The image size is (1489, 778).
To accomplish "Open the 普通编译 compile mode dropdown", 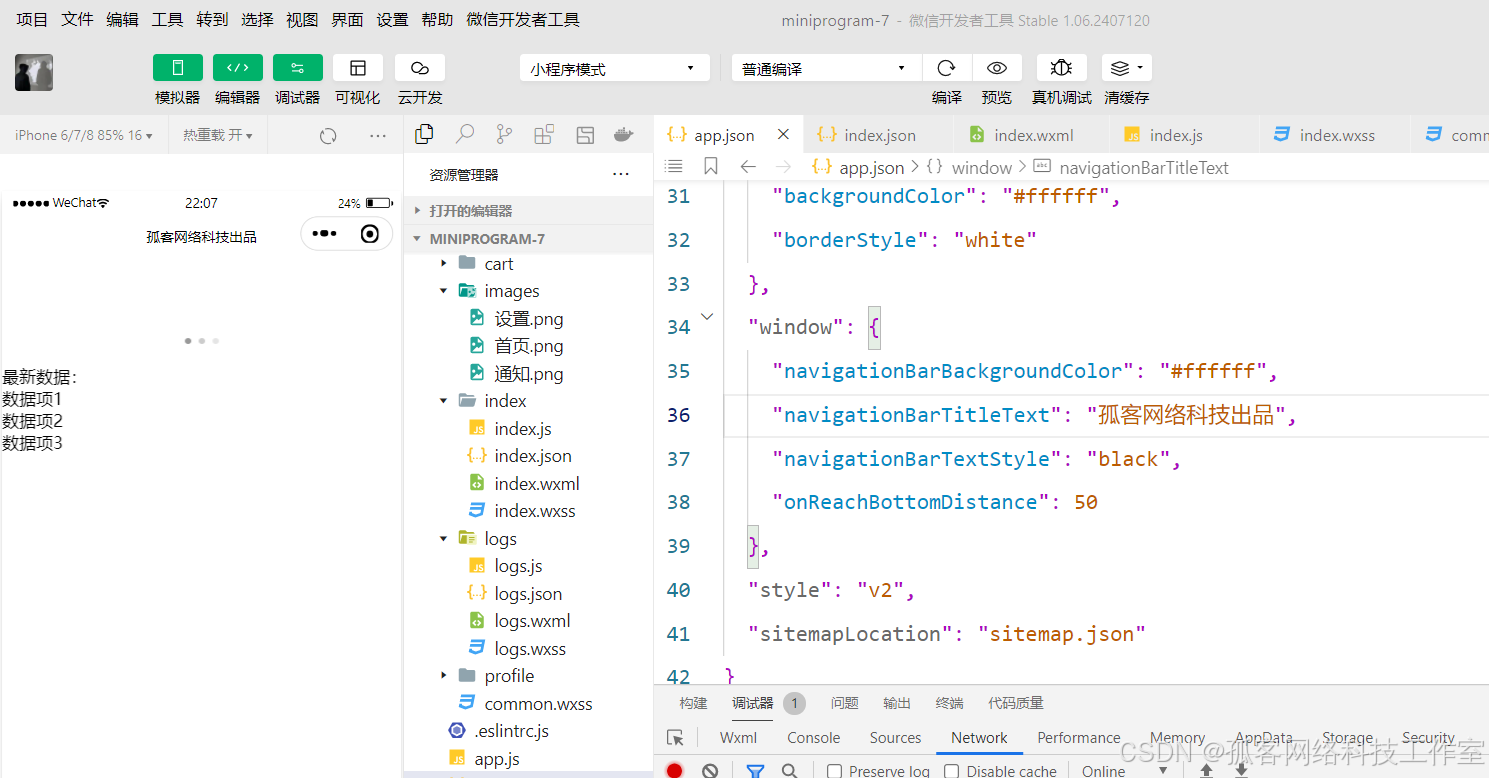I will pyautogui.click(x=826, y=68).
